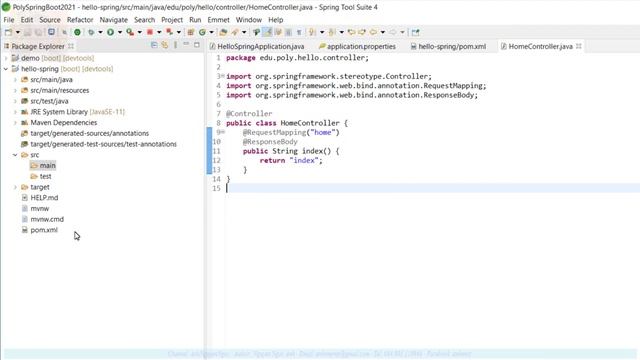Click the Debug bug icon
The image size is (640, 360).
[x=91, y=32]
